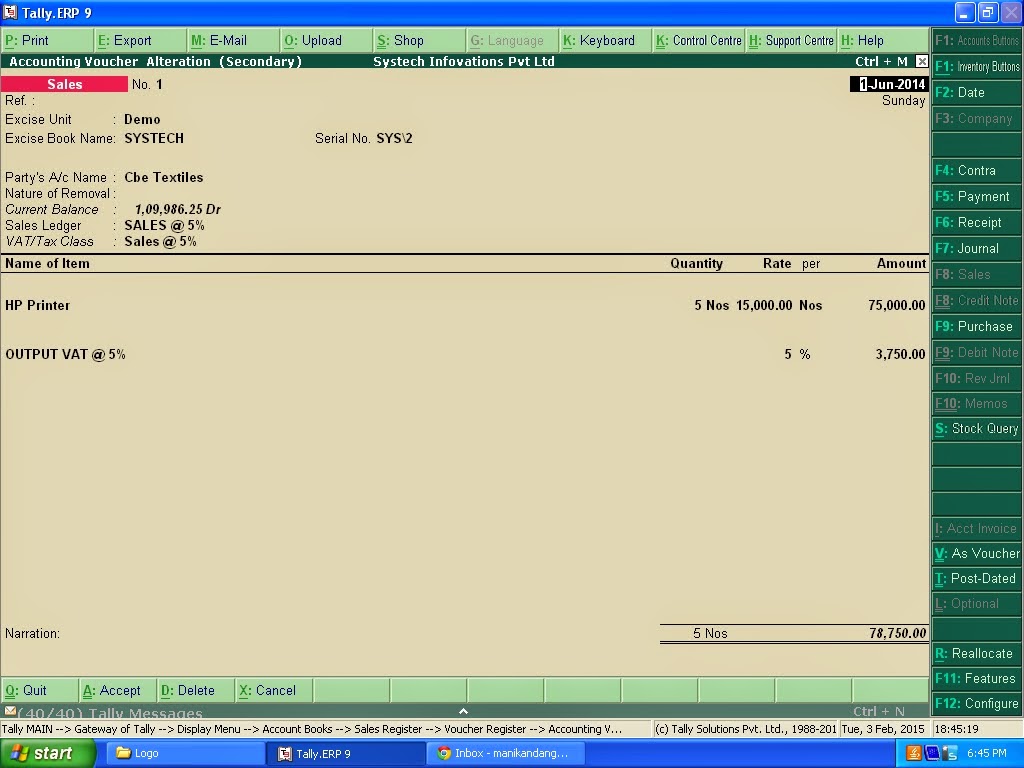Screen dimensions: 1024x768
Task: Click the Tally.ERP 9 title bar icon
Action: point(10,12)
